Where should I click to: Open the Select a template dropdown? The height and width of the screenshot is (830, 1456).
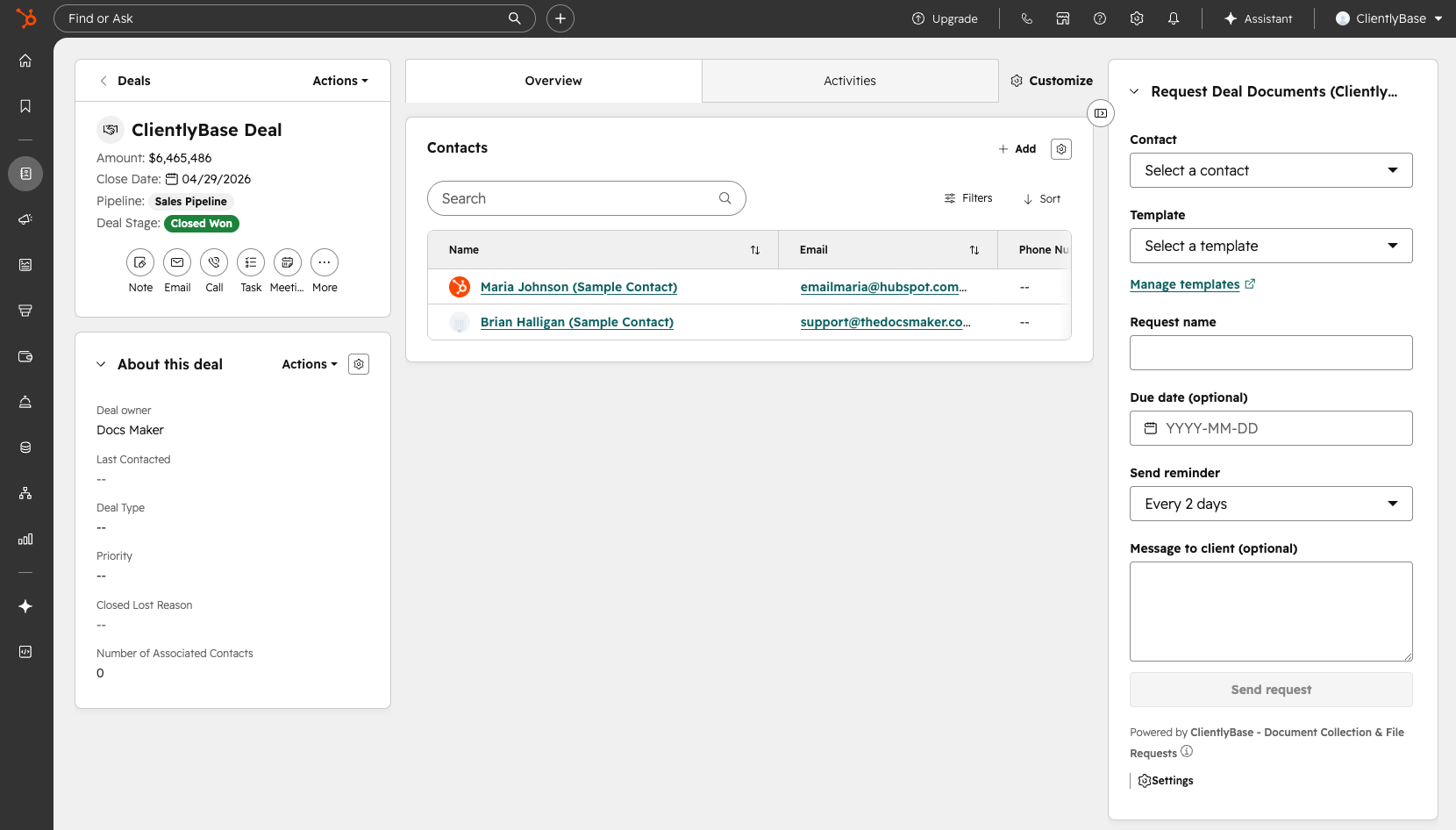[1271, 246]
